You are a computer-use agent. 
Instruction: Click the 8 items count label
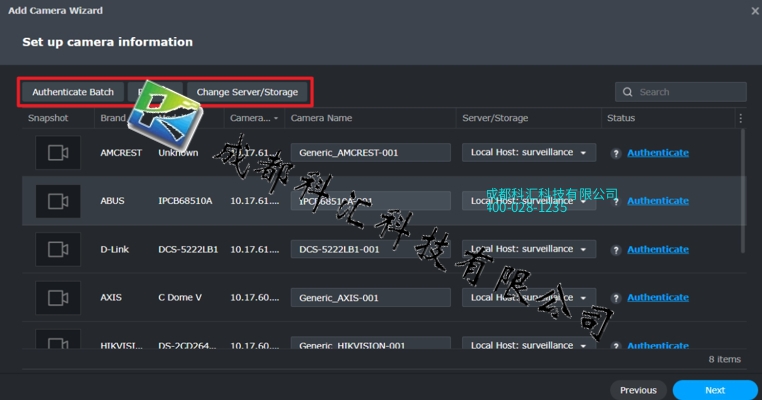click(x=724, y=359)
